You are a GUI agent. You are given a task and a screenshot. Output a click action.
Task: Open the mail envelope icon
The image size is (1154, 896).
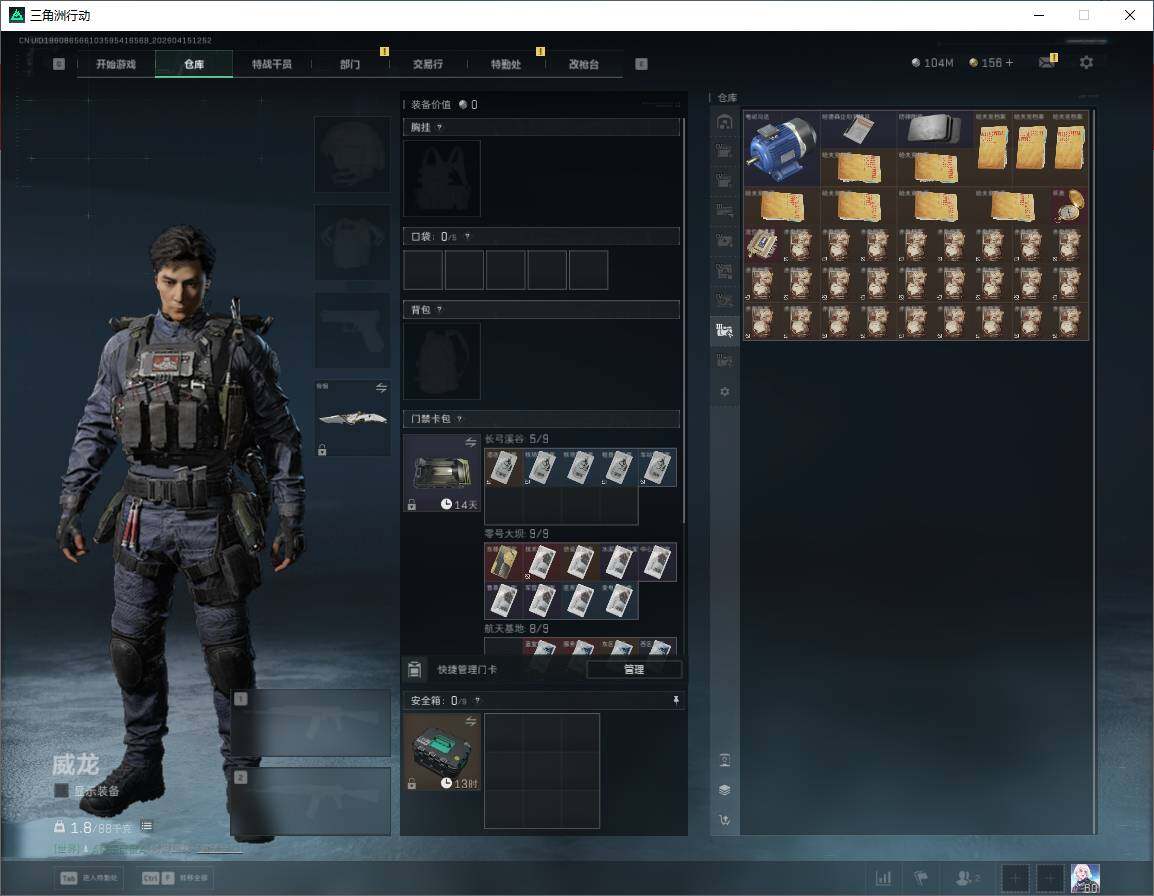pos(1047,63)
